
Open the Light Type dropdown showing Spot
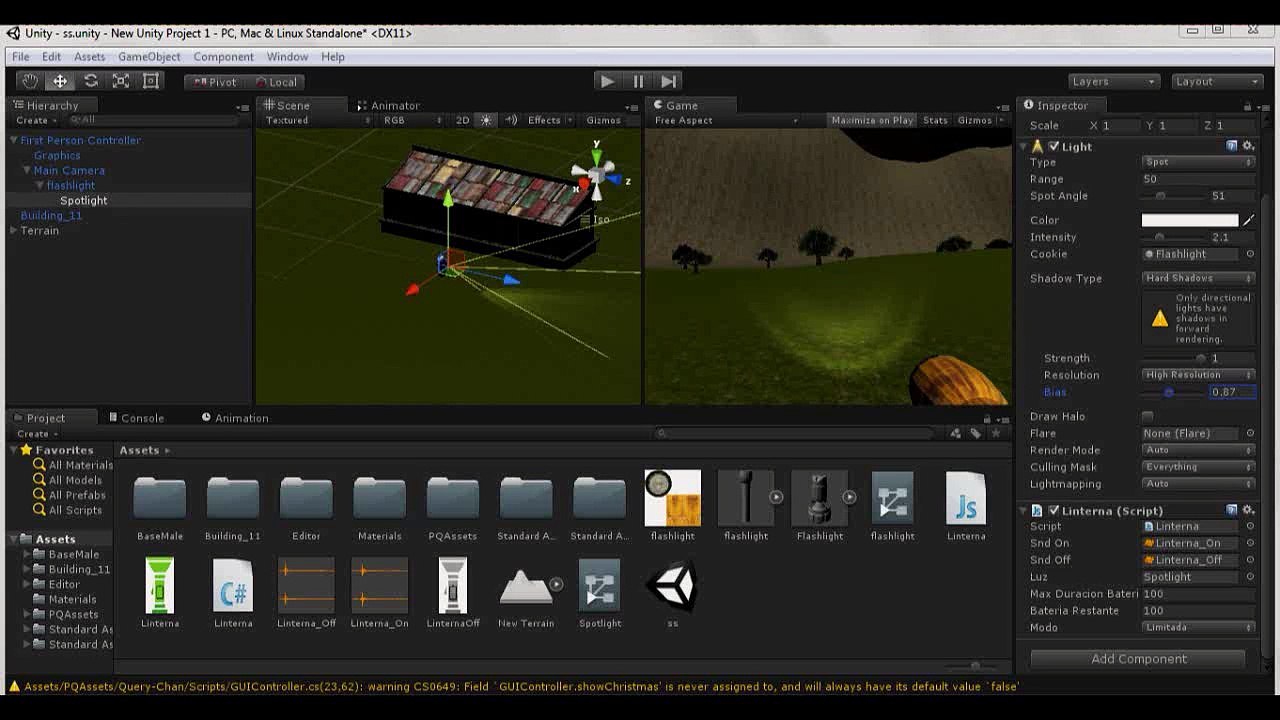point(1198,162)
